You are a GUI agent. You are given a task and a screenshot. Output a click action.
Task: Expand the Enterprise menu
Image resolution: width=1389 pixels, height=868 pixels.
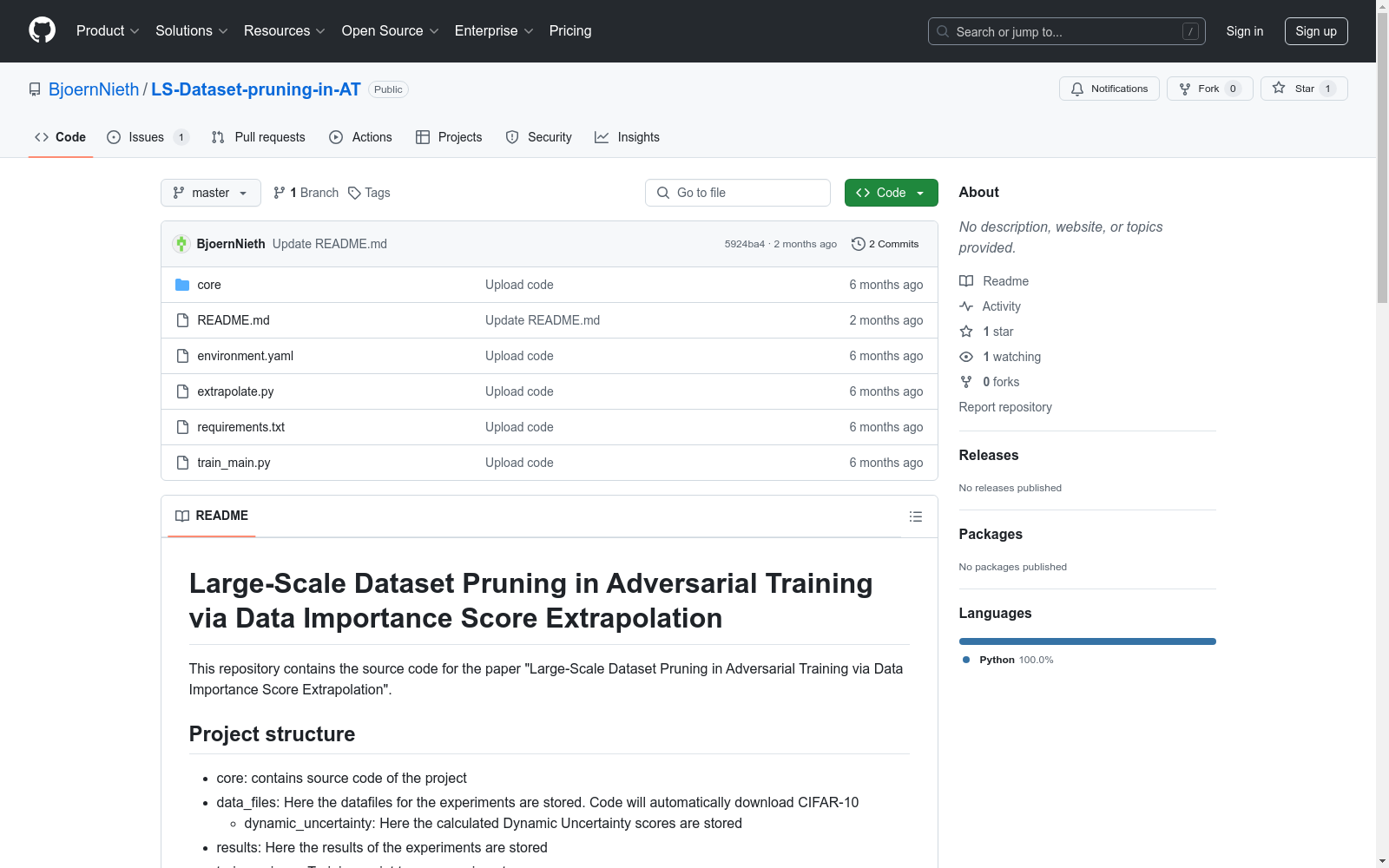(x=494, y=30)
